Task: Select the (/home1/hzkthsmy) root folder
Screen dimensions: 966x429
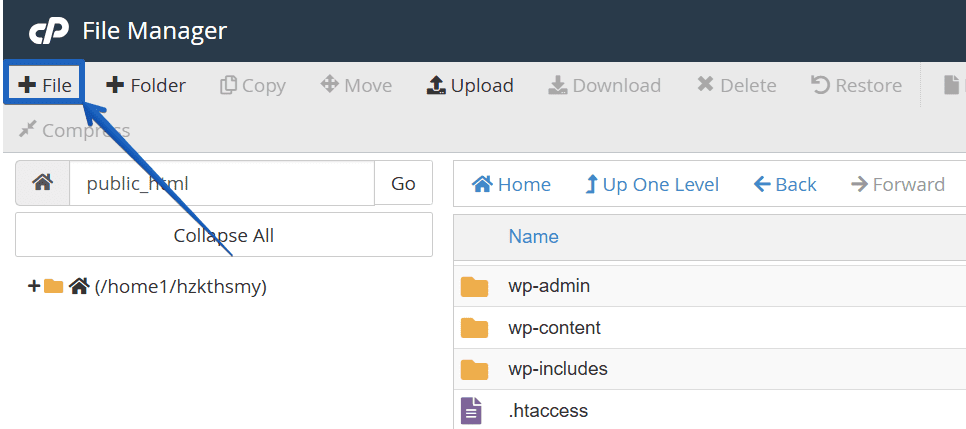Action: point(180,287)
